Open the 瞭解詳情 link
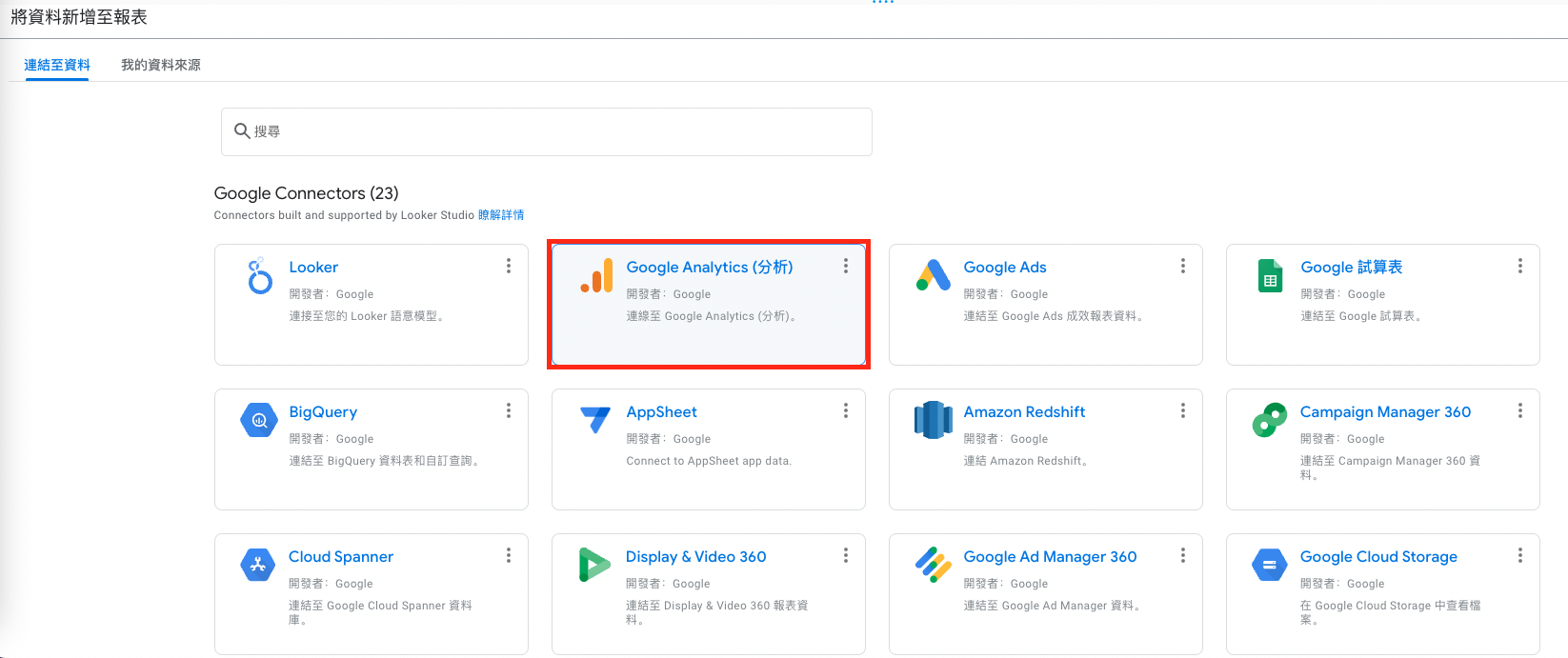 click(x=501, y=215)
